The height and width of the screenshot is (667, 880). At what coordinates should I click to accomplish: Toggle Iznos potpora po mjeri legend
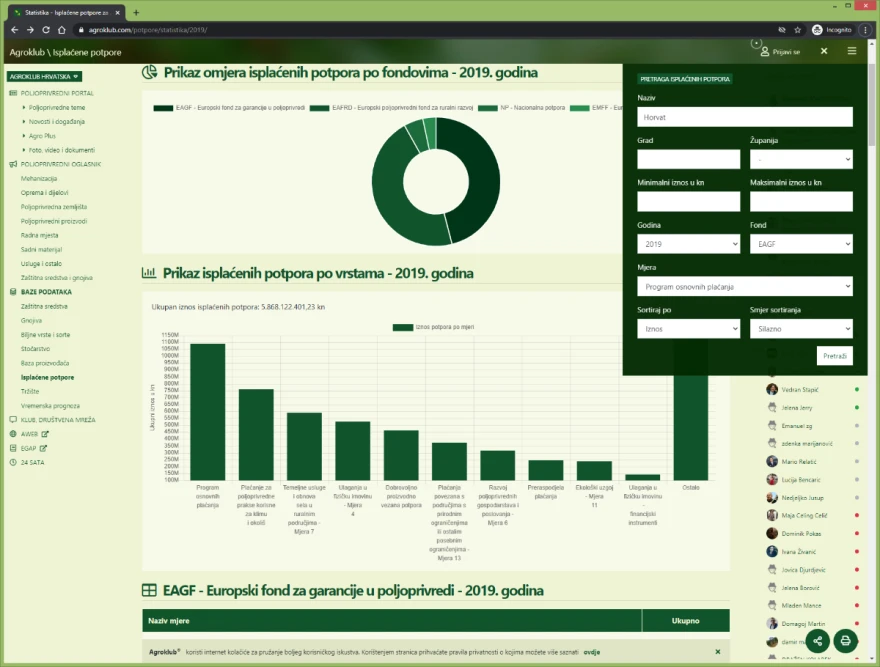(x=433, y=327)
